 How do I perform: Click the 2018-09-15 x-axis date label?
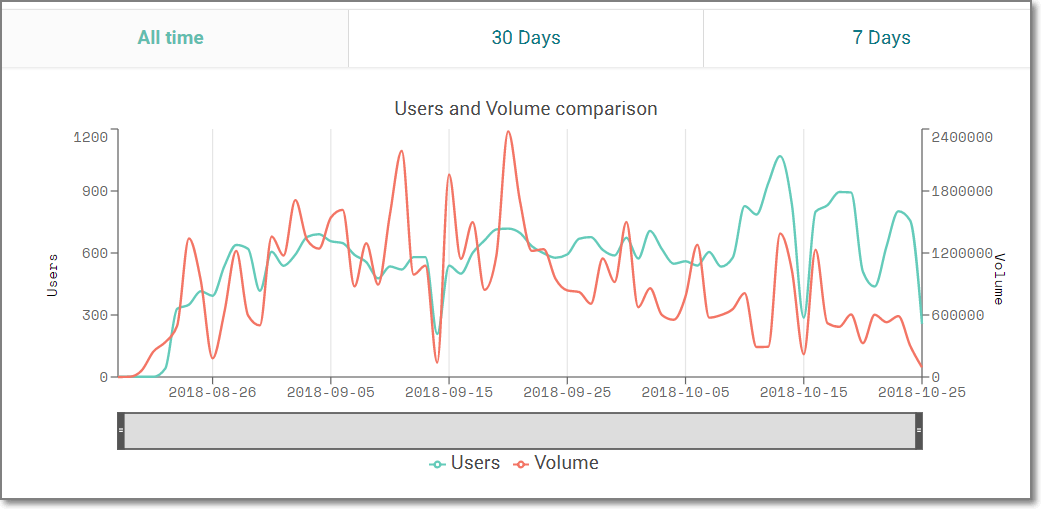[449, 393]
